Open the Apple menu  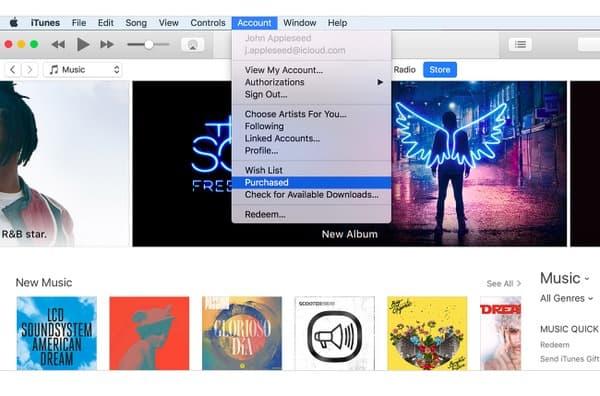(14, 23)
